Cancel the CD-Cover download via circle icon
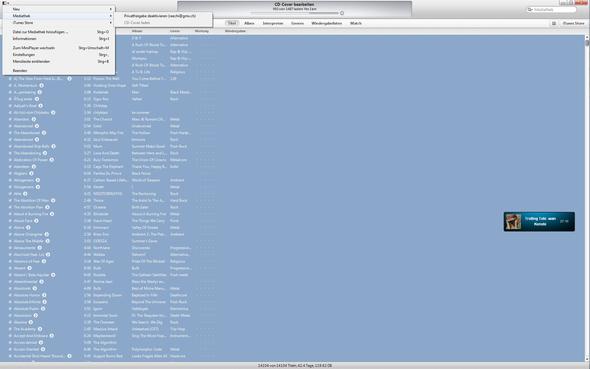The image size is (590, 369). (342, 13)
